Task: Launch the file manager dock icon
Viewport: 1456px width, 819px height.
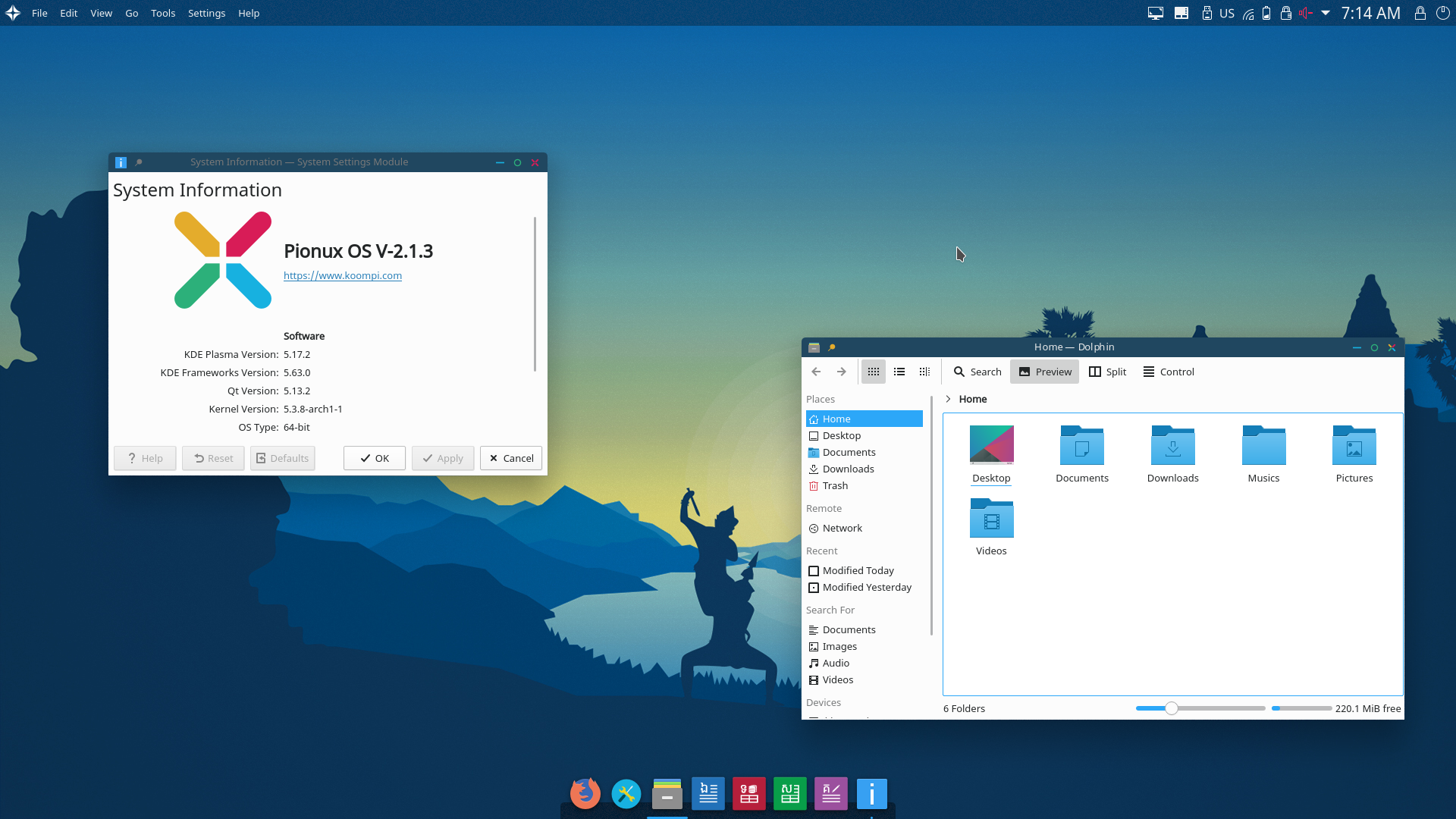Action: coord(667,794)
